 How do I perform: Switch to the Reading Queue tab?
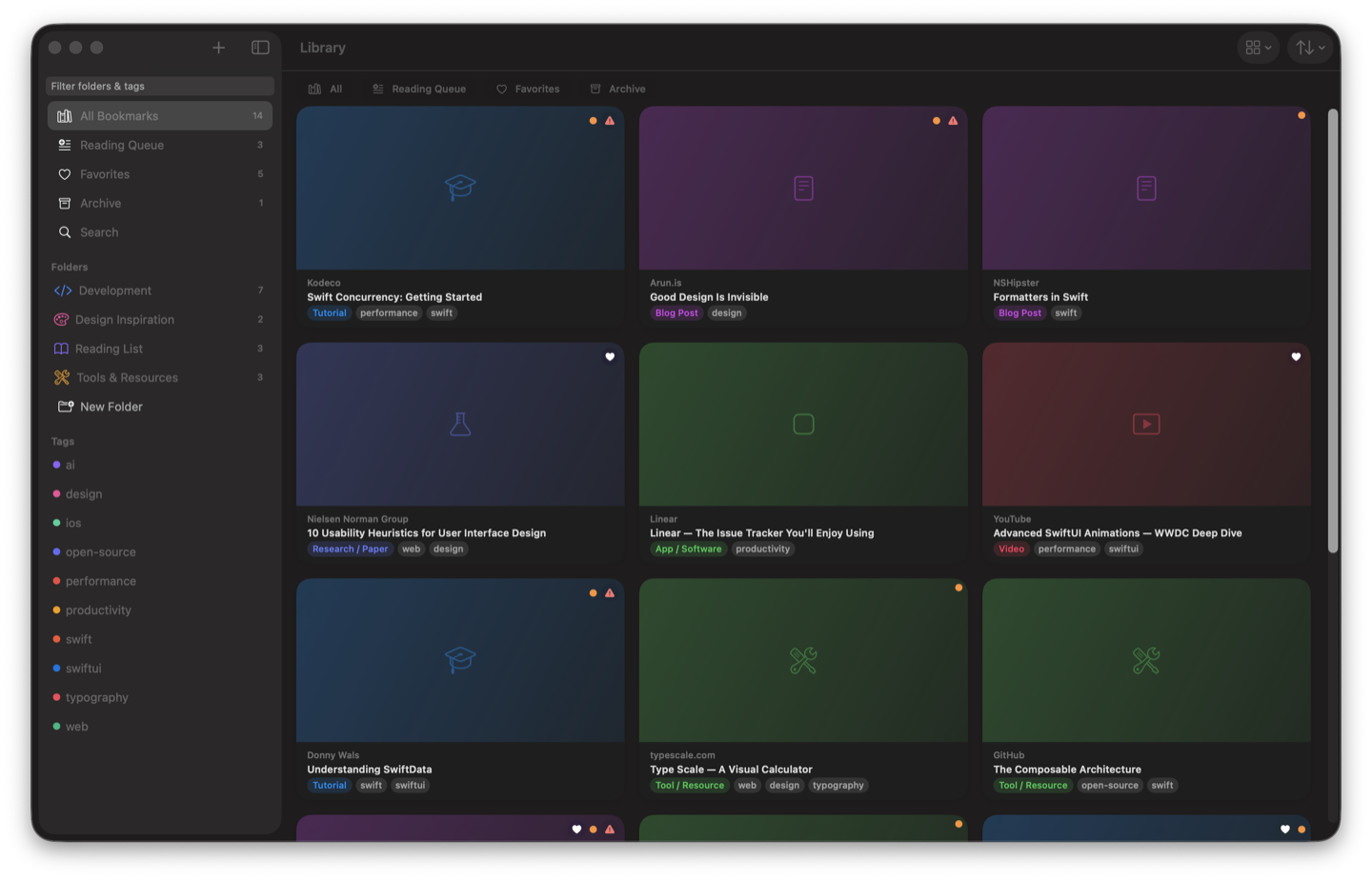[419, 89]
